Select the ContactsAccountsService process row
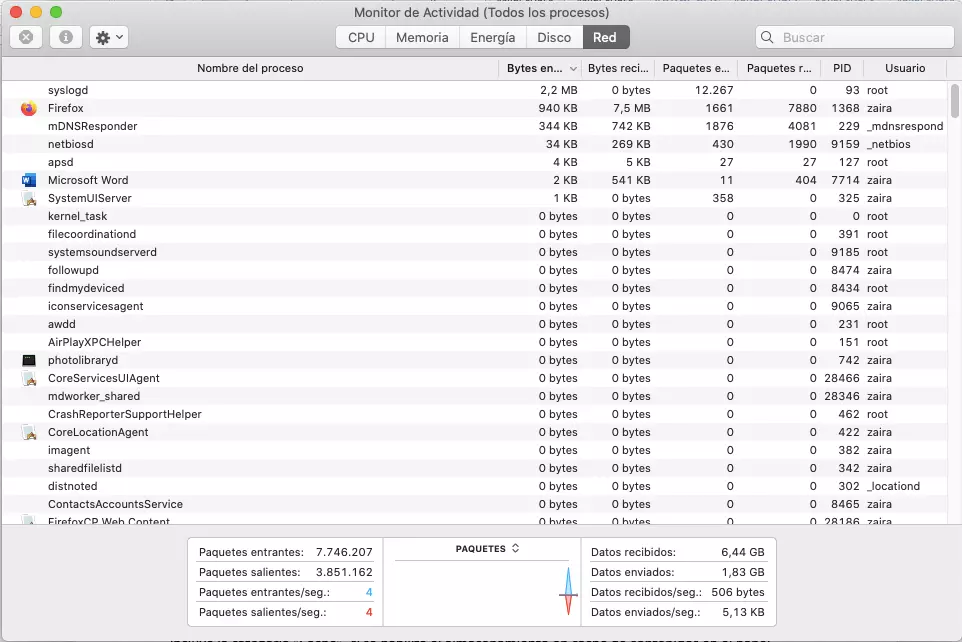This screenshot has width=962, height=642. [x=475, y=505]
